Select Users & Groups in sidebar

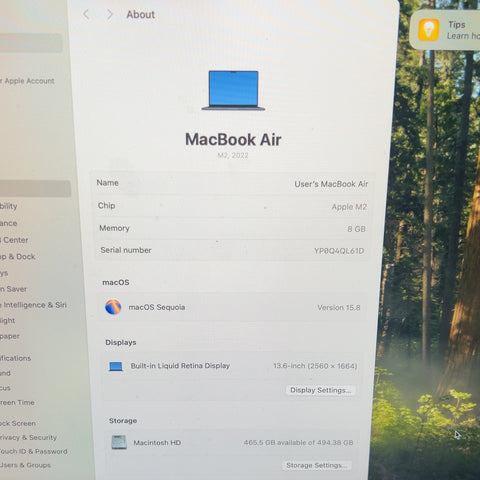pos(25,465)
